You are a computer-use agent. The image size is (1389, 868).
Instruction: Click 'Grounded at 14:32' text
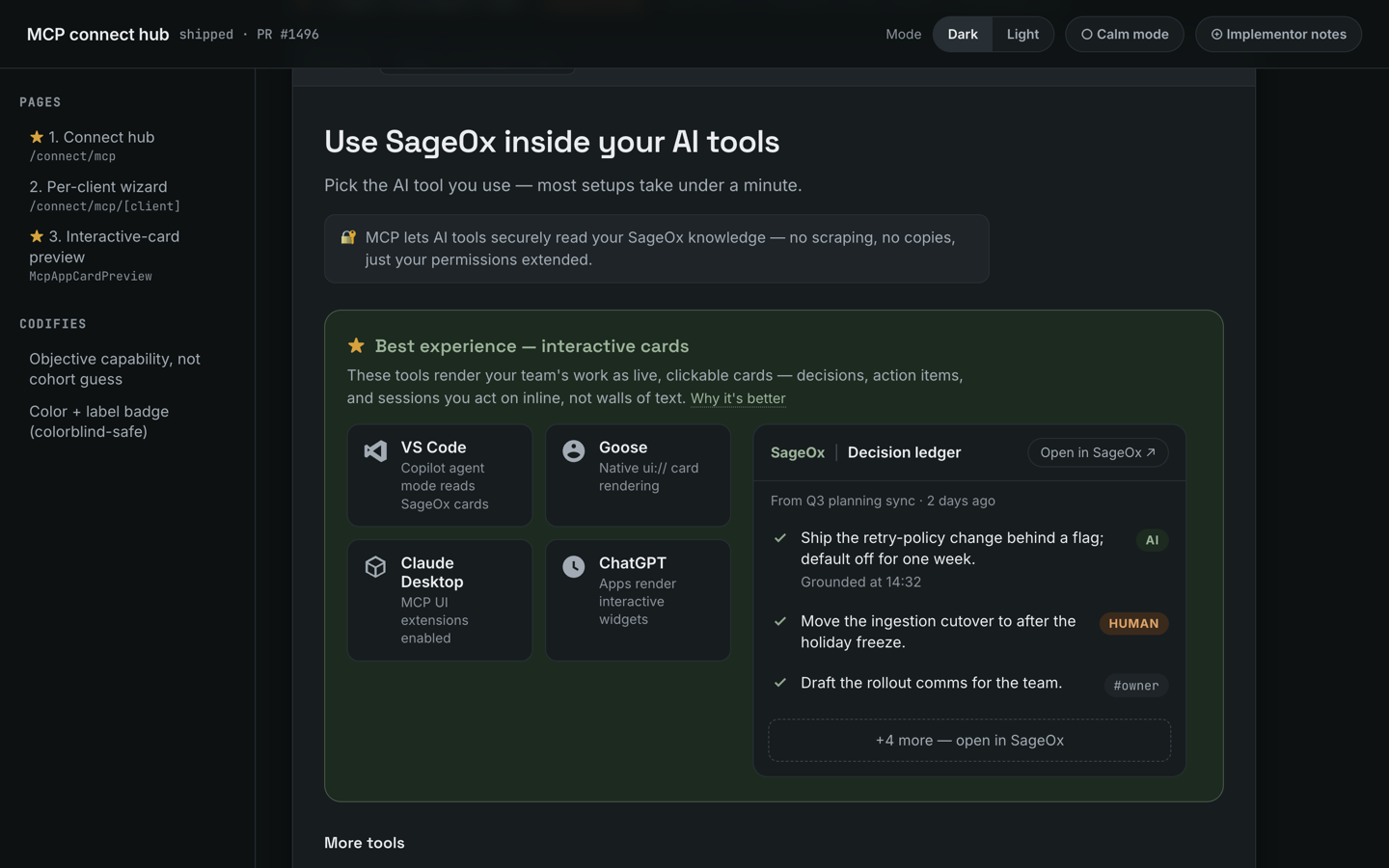(860, 582)
